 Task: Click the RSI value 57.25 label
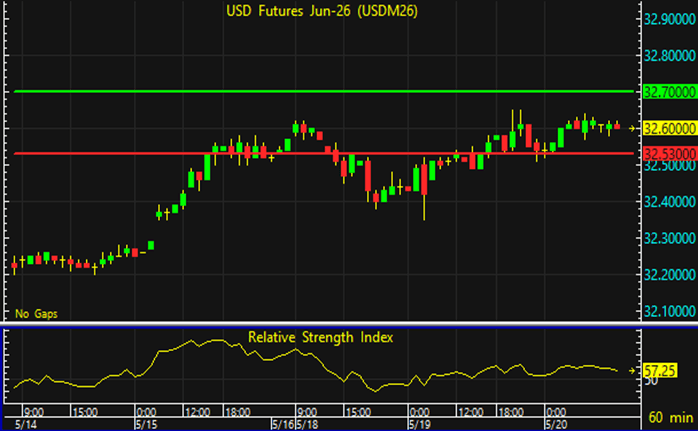(660, 370)
